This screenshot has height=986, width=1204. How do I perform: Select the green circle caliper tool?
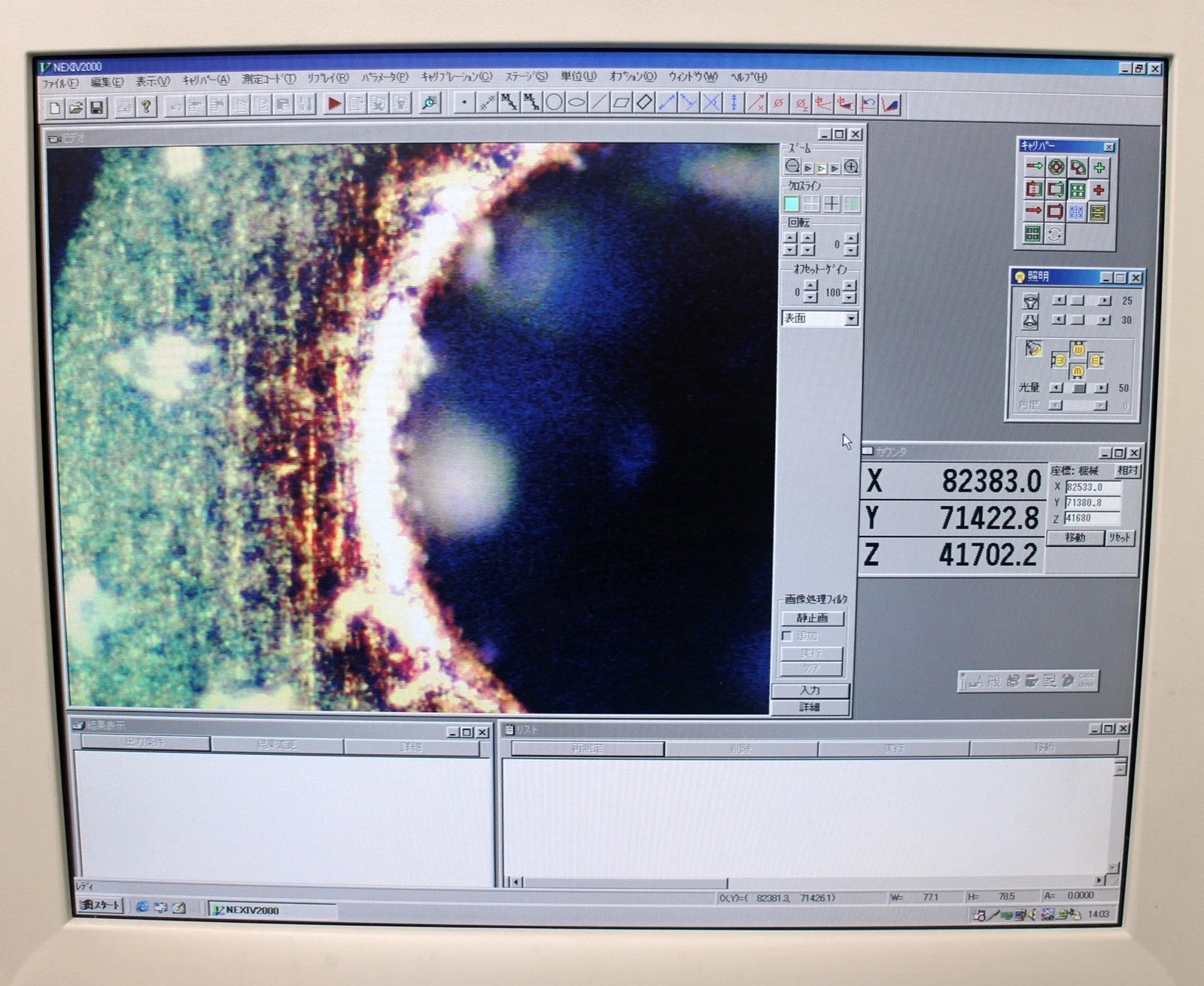pos(1057,167)
